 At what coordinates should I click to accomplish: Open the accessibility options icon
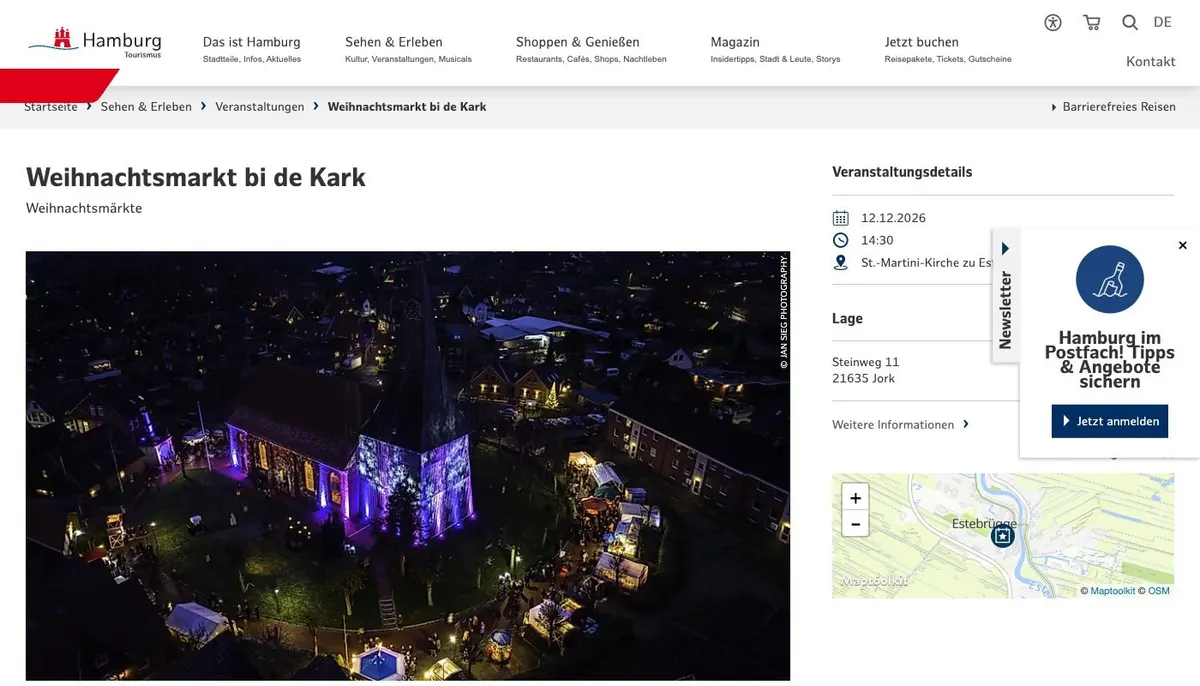[1053, 22]
